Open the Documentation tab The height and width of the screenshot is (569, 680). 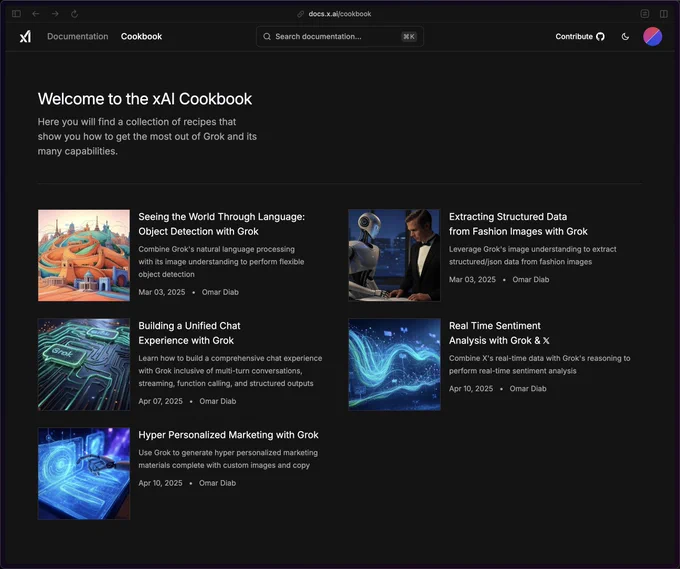coord(78,36)
